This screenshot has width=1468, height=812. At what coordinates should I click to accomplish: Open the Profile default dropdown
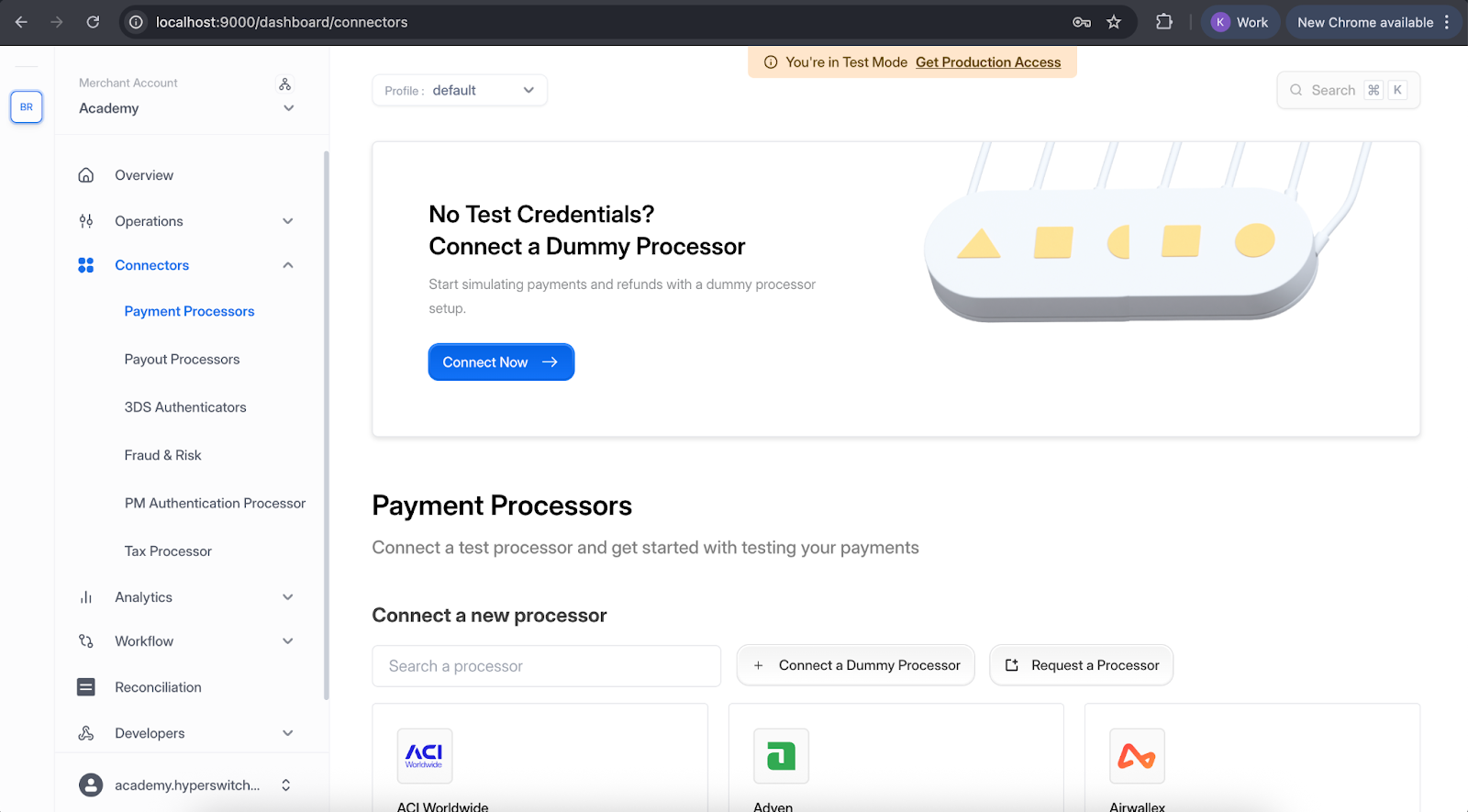point(460,91)
